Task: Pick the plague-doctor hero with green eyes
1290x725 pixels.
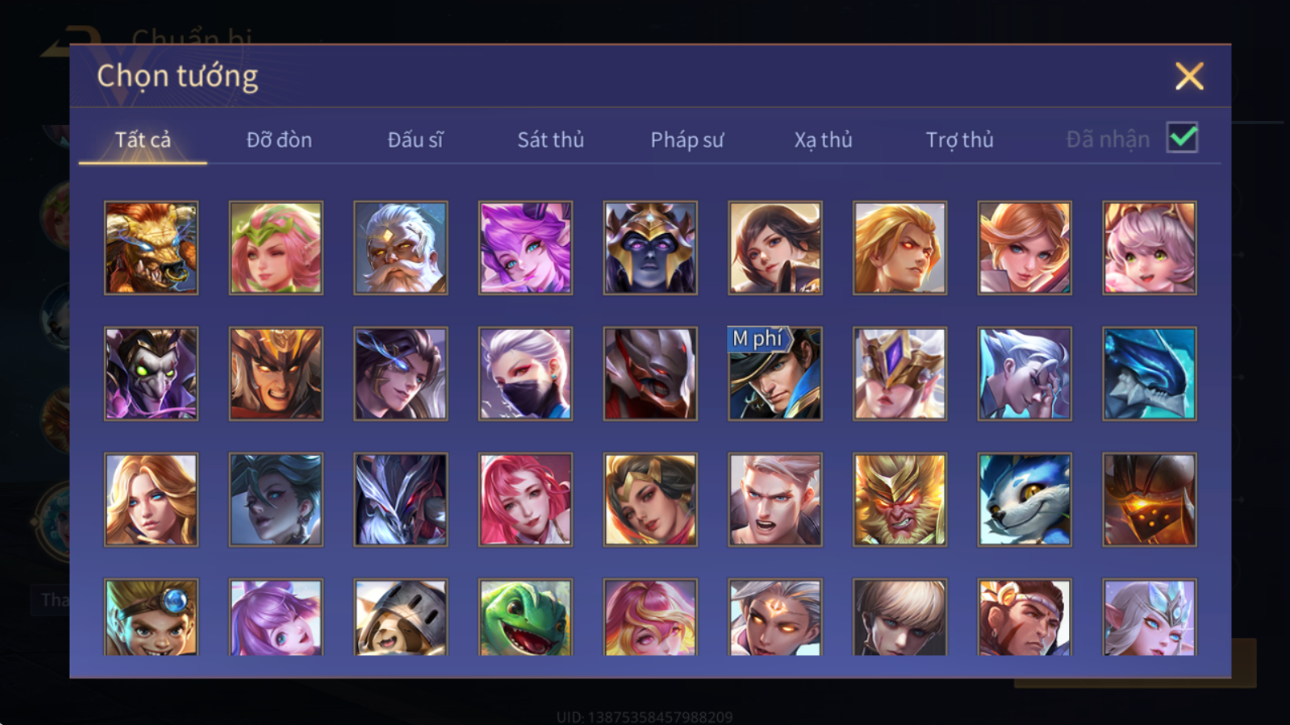Action: [x=151, y=374]
